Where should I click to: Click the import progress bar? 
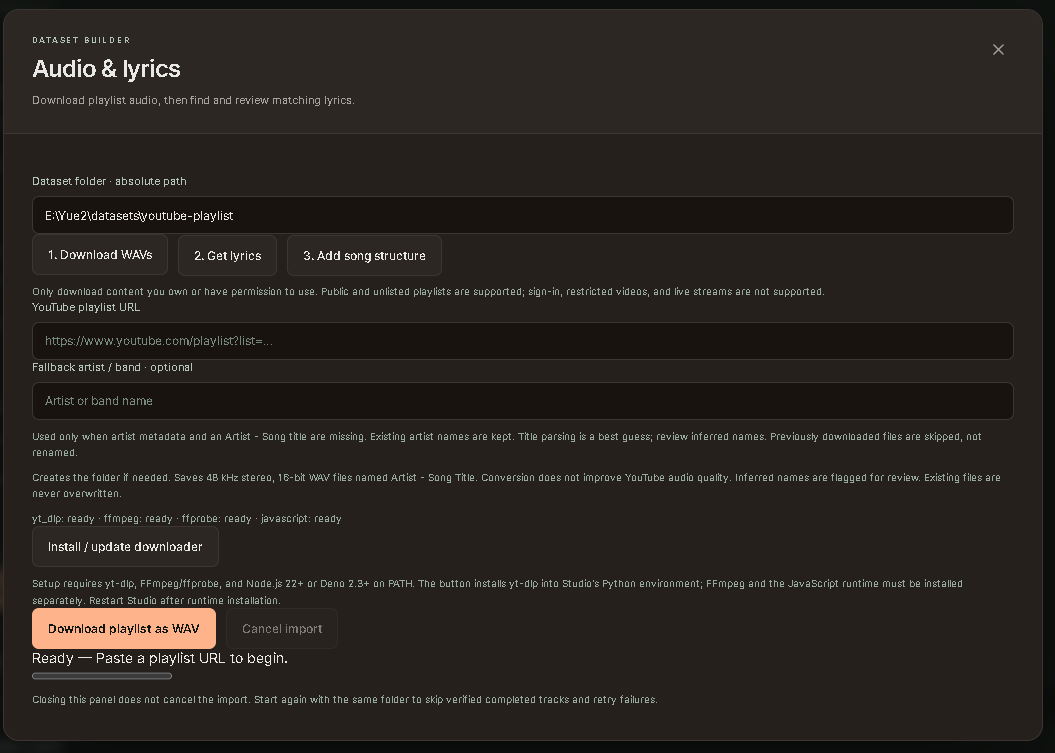click(102, 676)
